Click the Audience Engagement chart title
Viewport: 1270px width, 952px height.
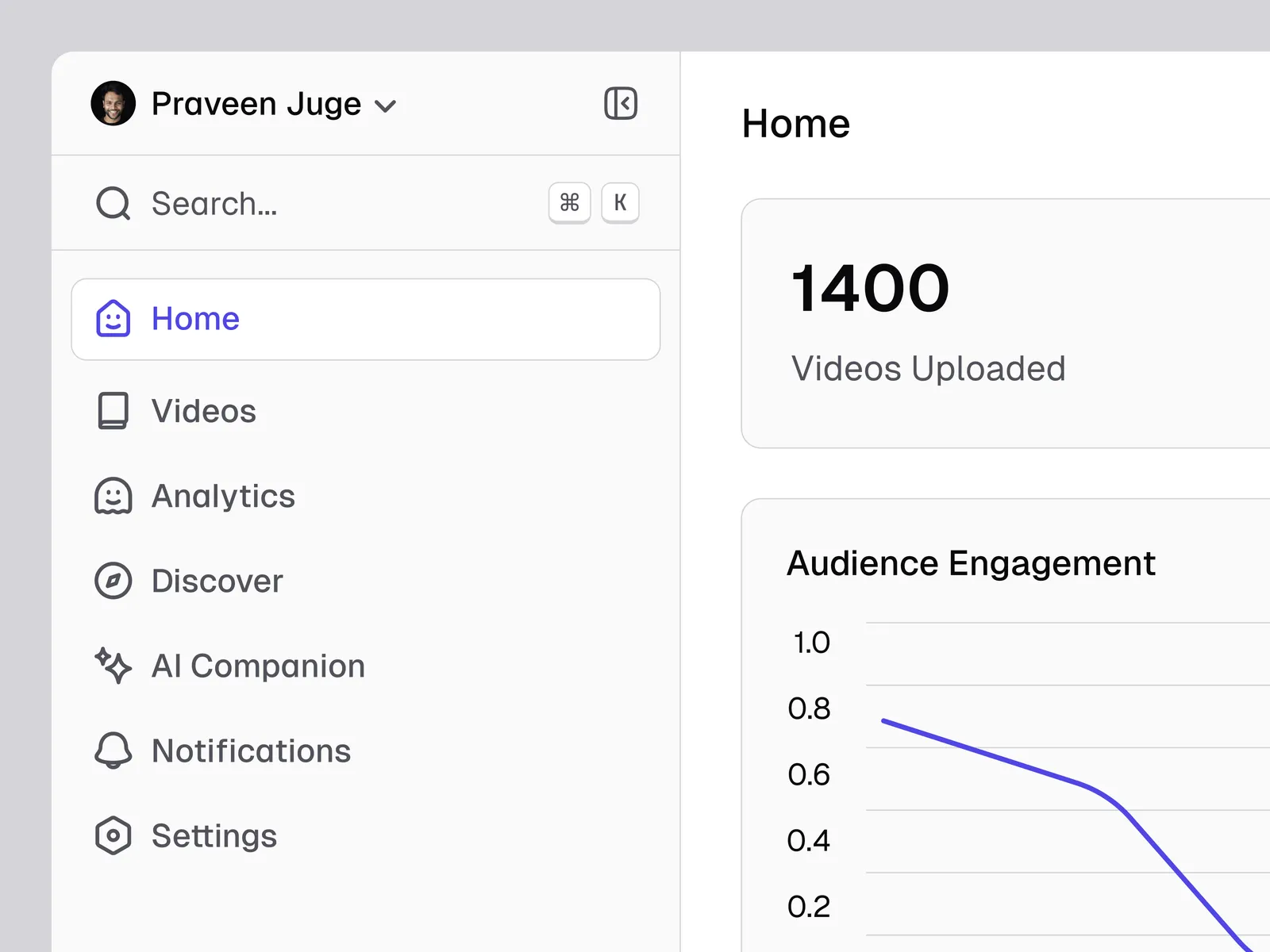point(970,563)
